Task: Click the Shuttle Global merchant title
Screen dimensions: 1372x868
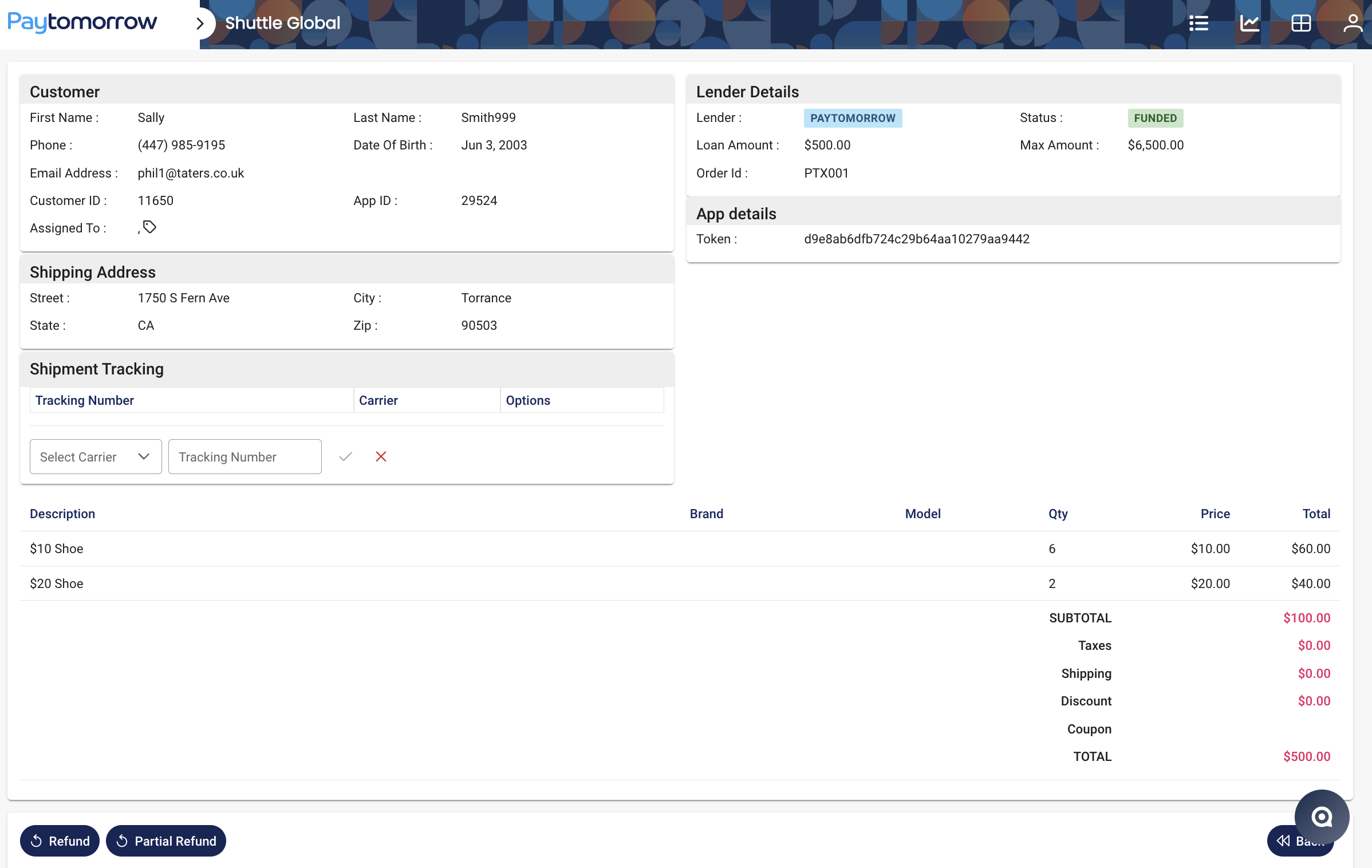Action: click(282, 23)
